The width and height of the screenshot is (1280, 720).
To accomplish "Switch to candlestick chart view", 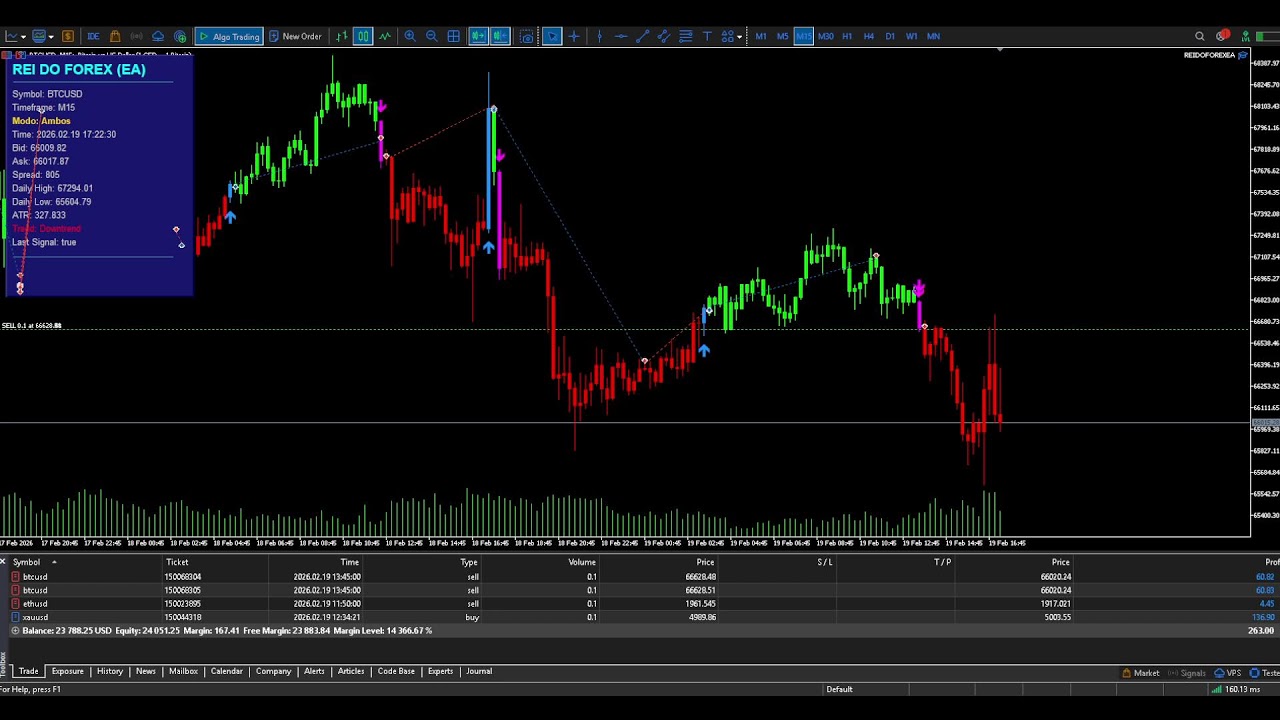I will pyautogui.click(x=363, y=36).
